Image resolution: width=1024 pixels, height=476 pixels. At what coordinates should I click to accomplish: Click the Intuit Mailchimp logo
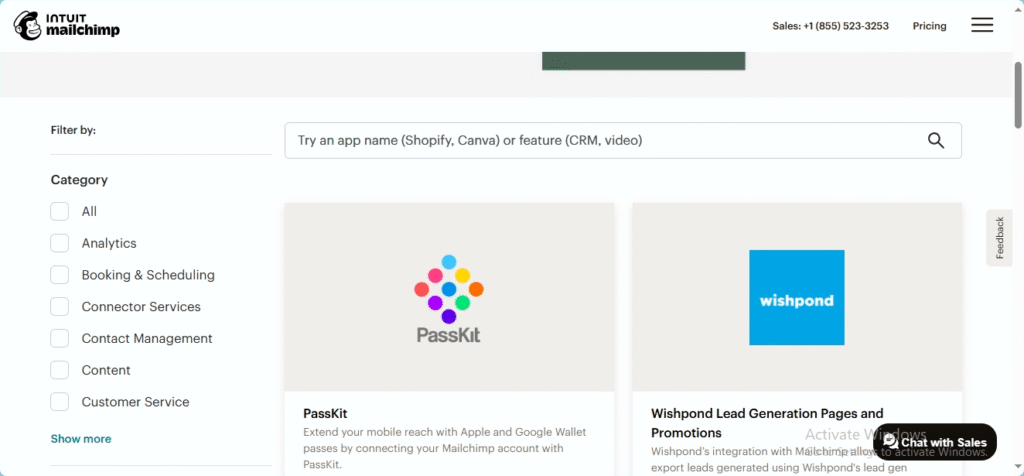coord(67,25)
